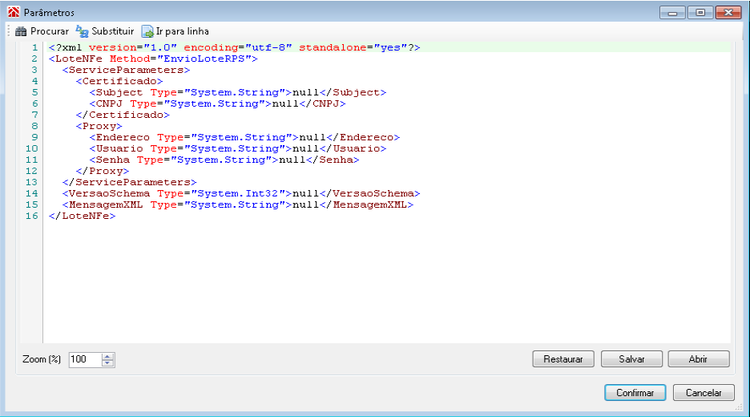Open the Ir para linha label
The image size is (750, 417).
pos(182,32)
